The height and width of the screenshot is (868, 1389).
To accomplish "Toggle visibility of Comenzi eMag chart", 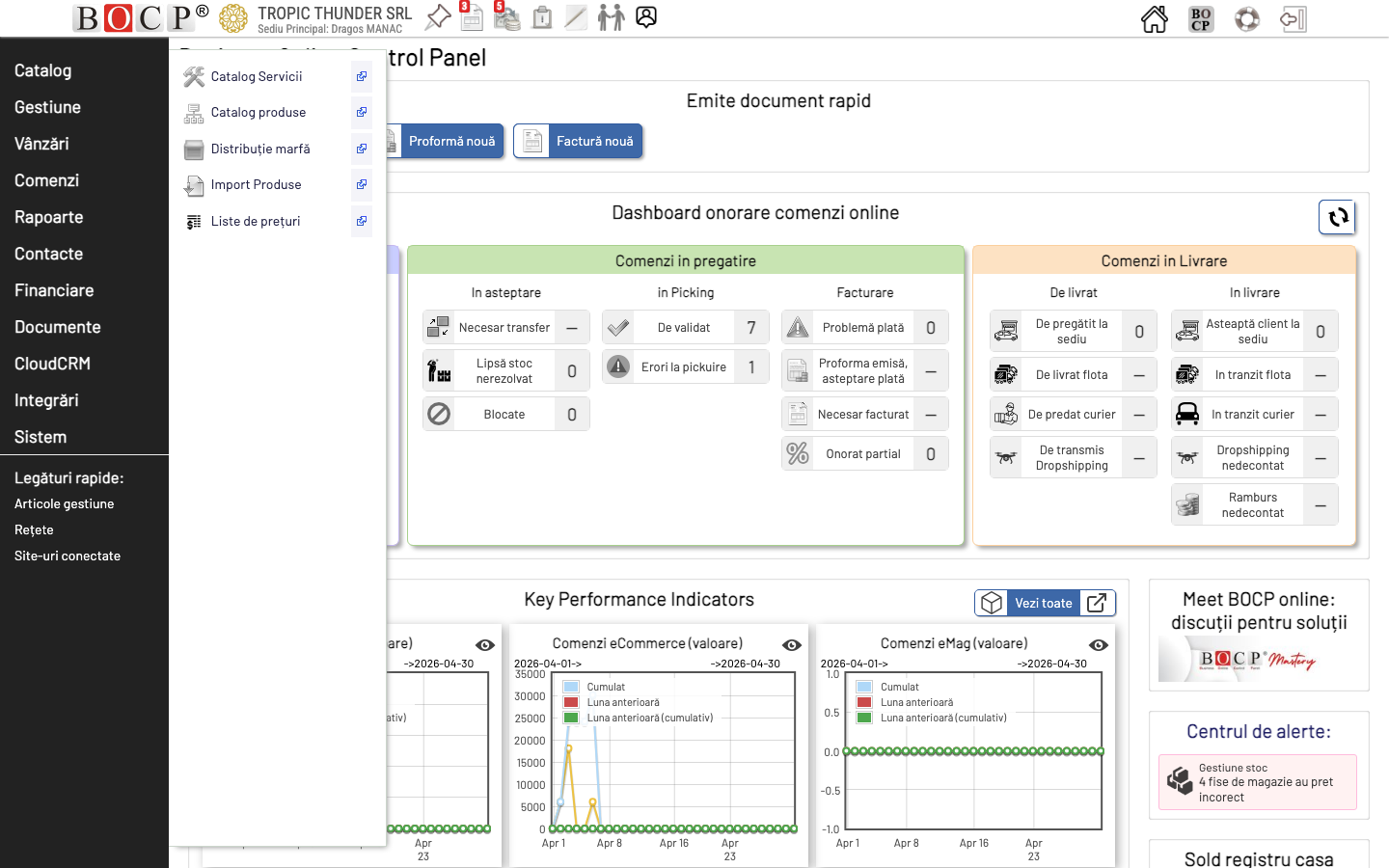I will click(1099, 645).
